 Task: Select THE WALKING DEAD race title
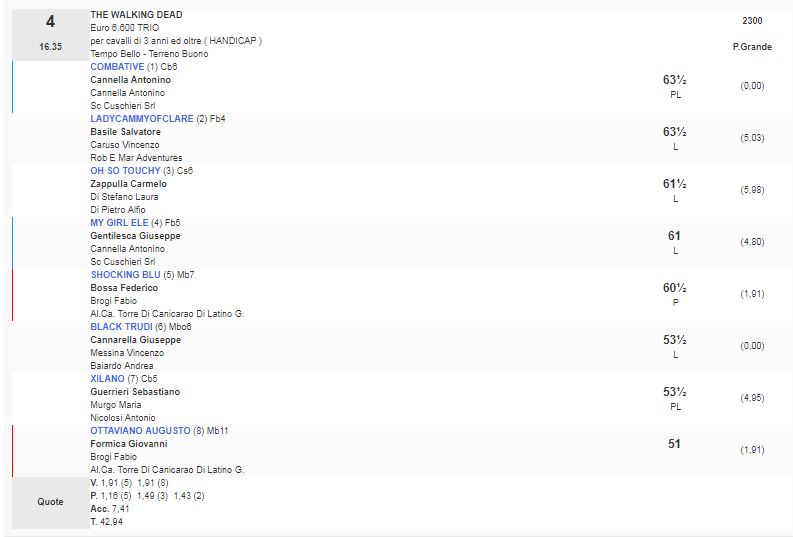click(x=136, y=15)
